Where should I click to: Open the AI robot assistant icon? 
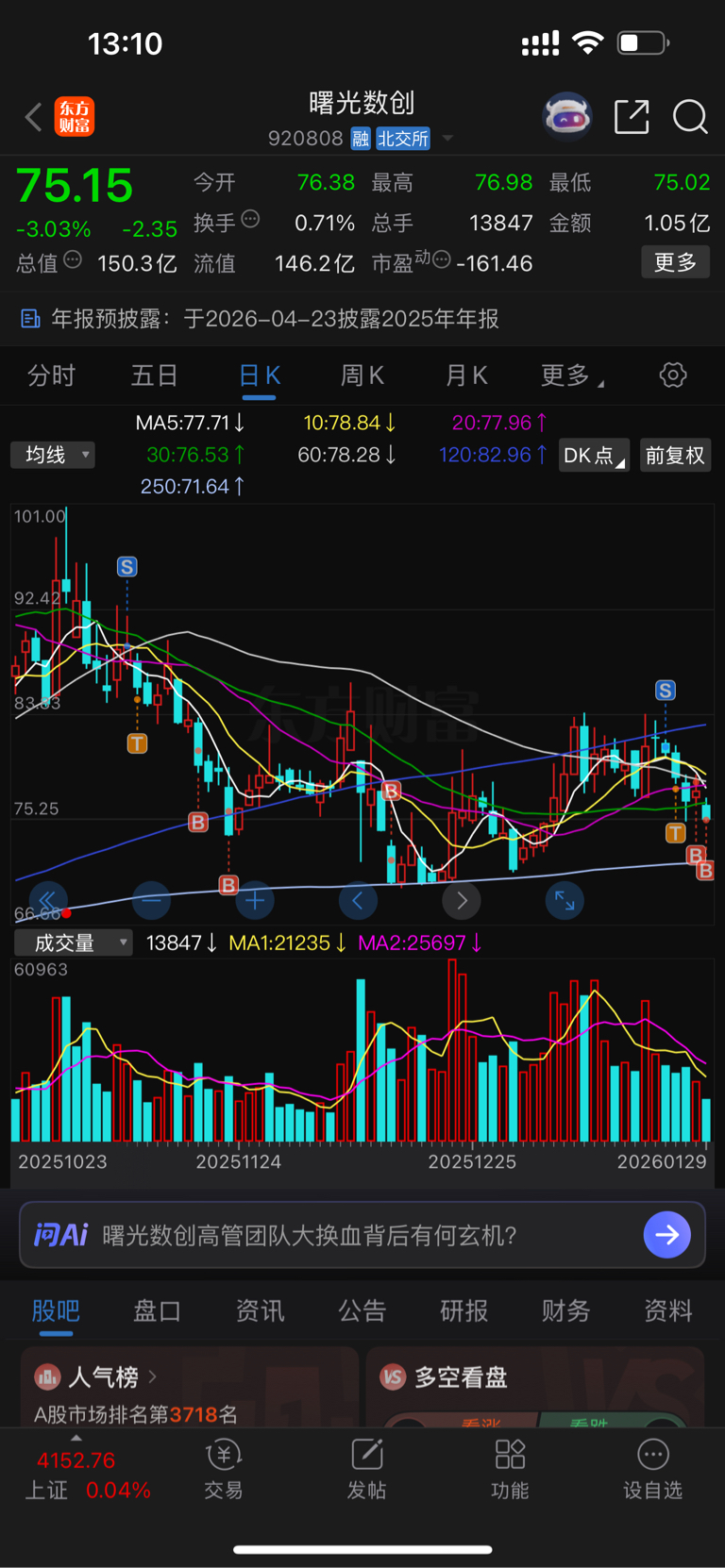(567, 117)
